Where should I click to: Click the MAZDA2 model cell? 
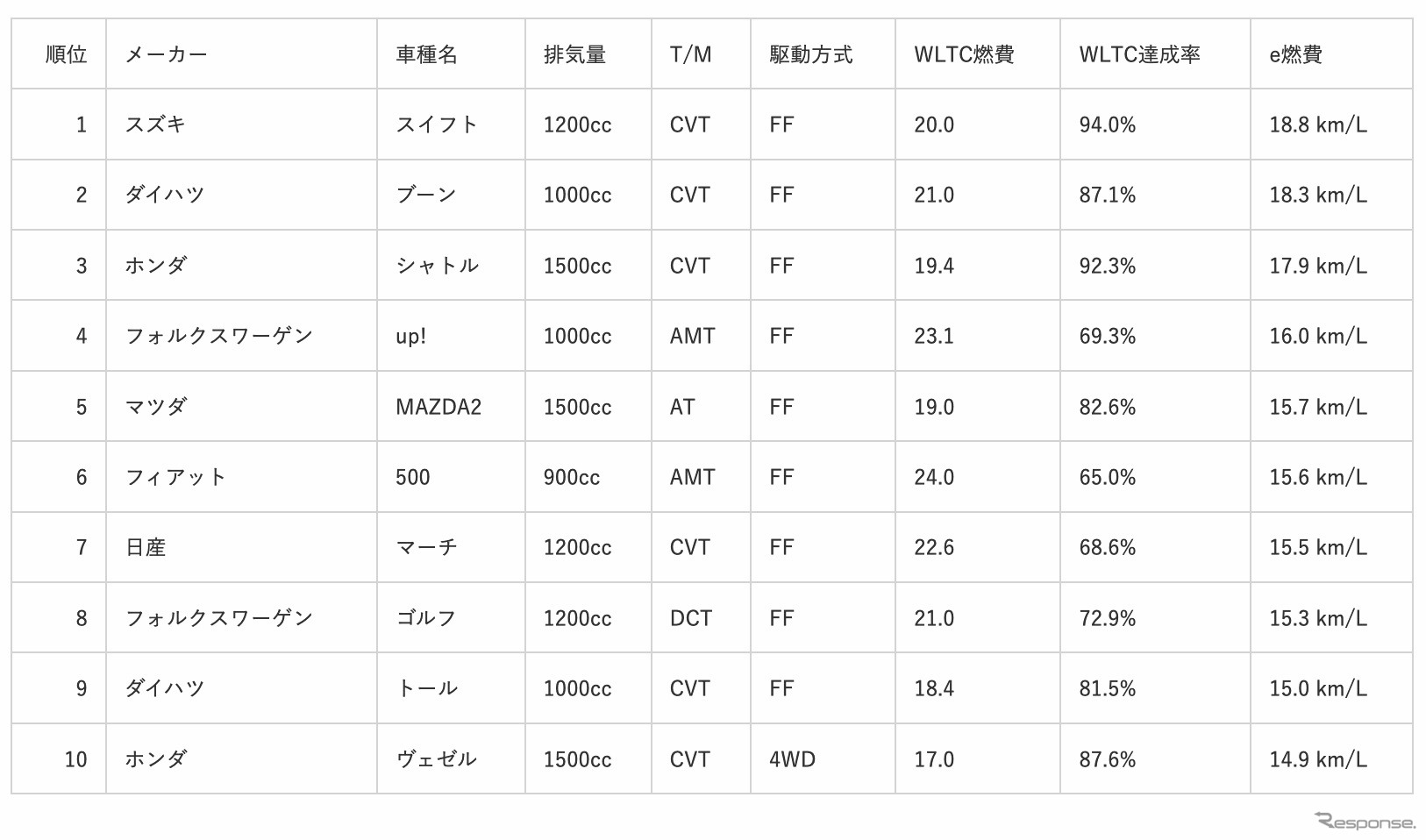tap(438, 407)
